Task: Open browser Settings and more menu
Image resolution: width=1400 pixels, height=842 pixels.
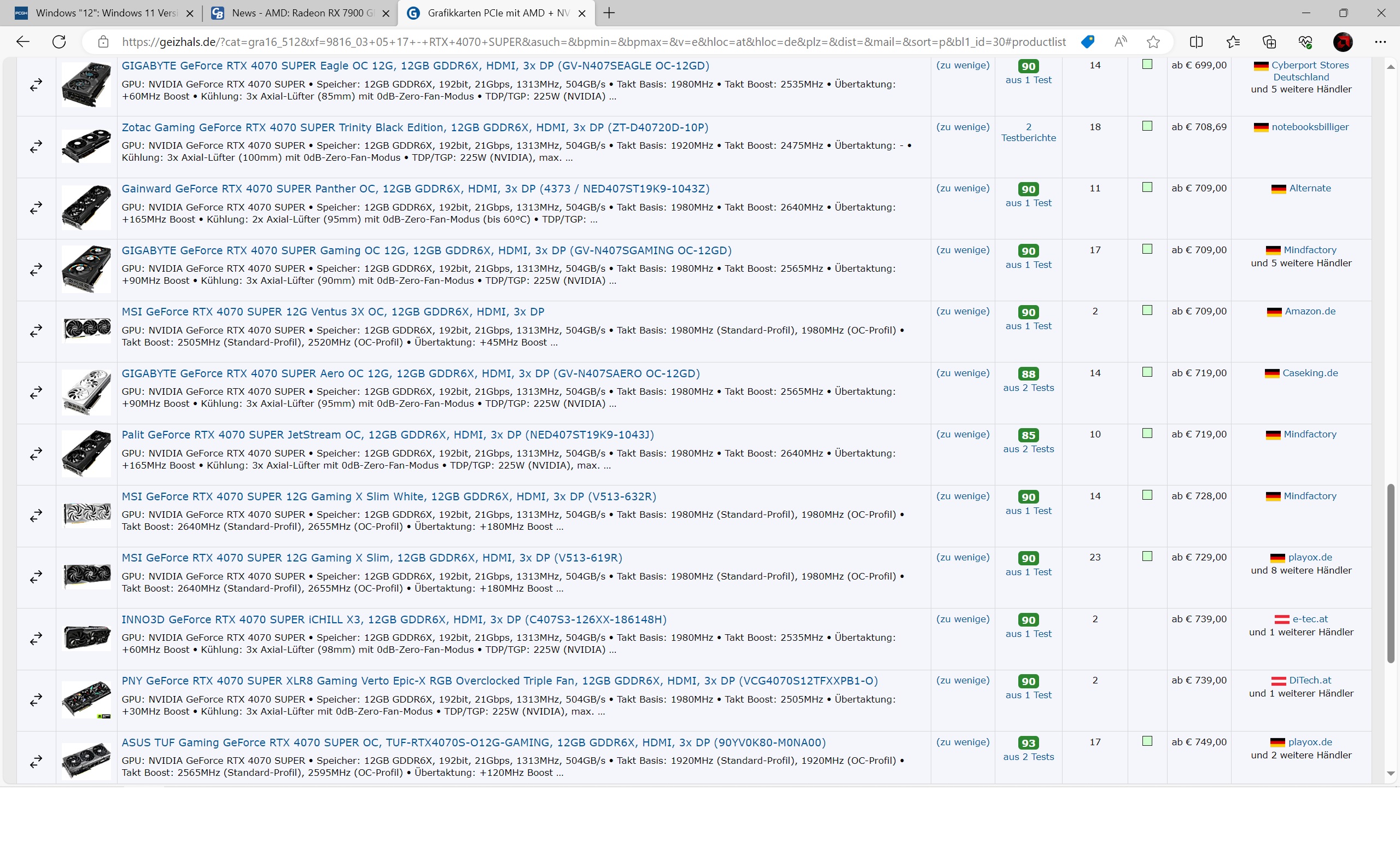Action: tap(1380, 42)
